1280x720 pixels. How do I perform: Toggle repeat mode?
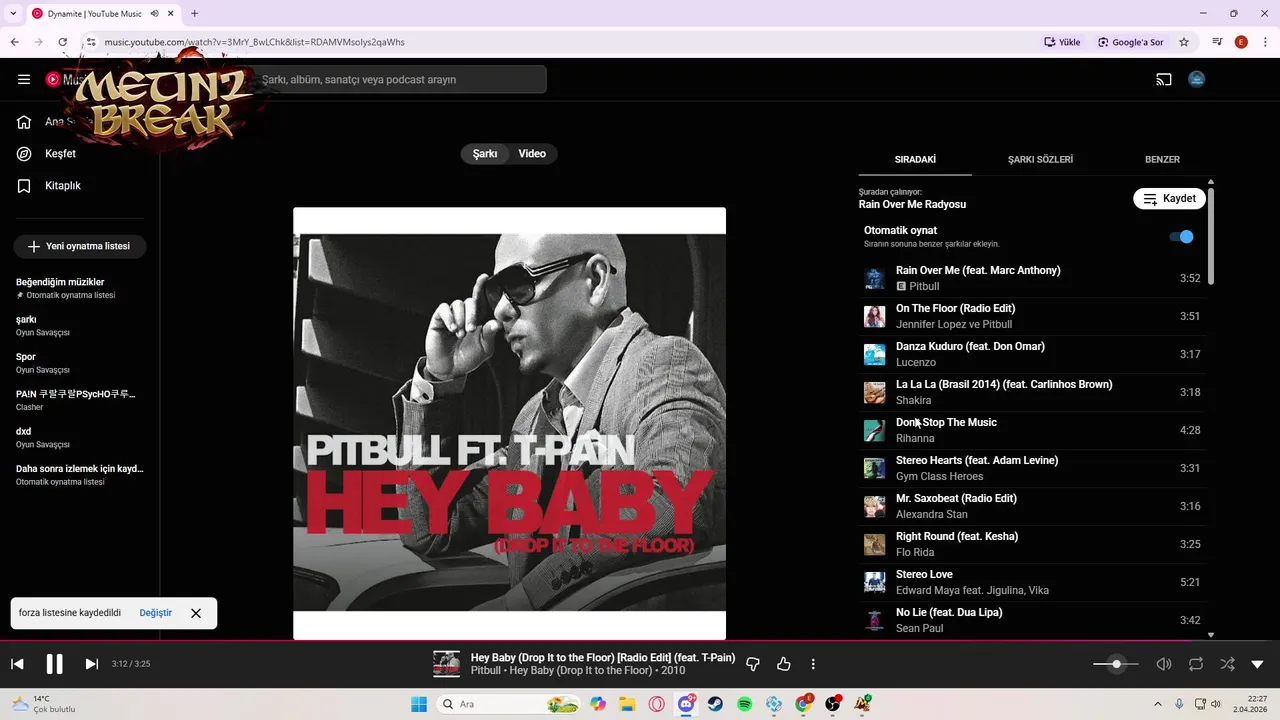coord(1196,664)
